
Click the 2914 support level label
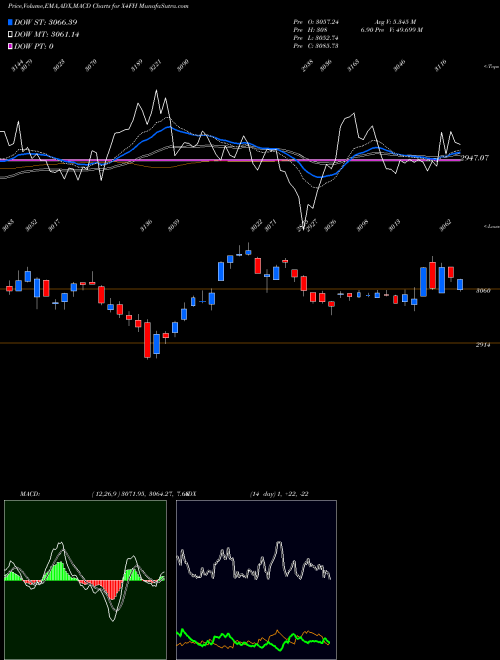483,345
